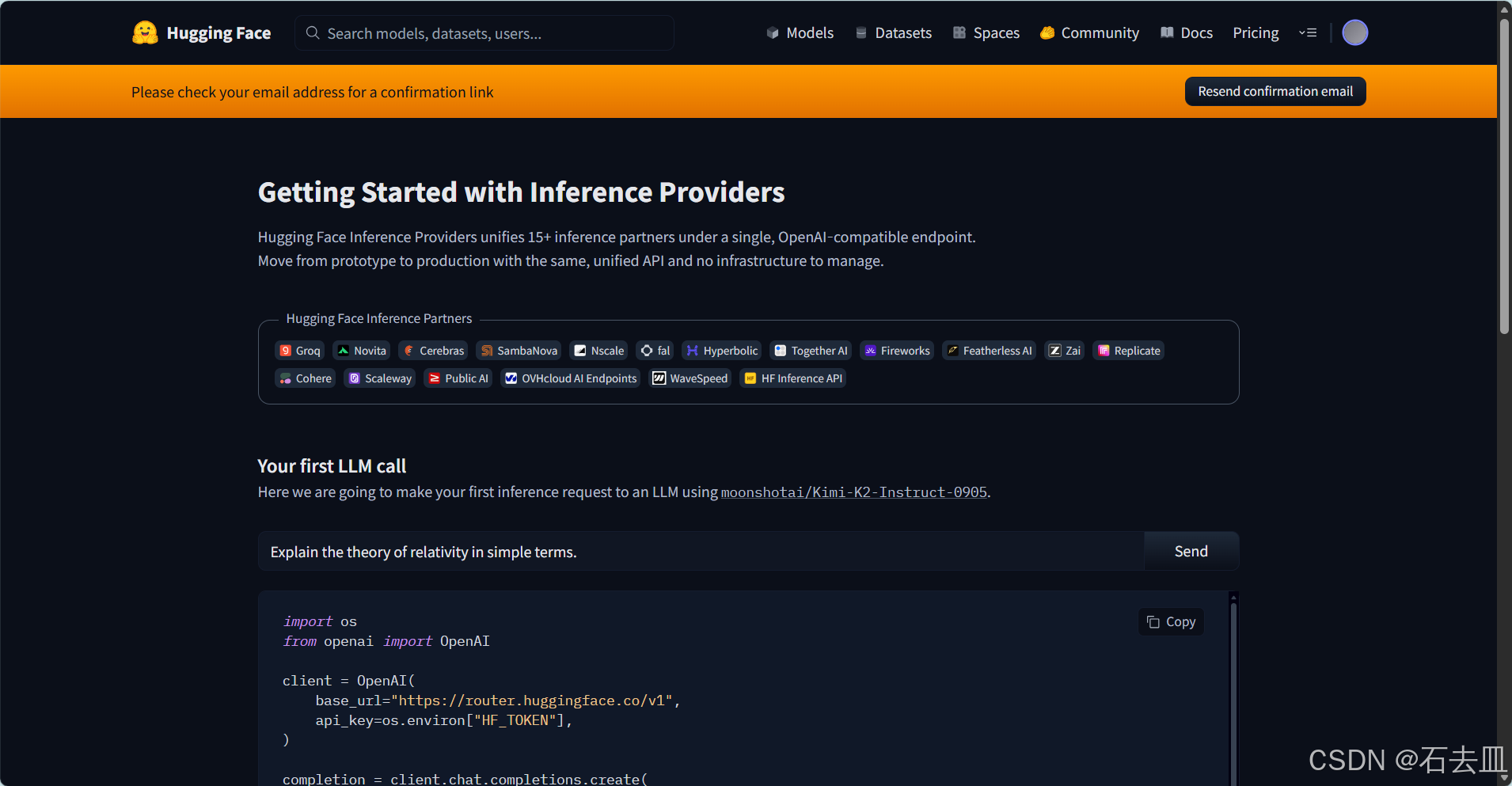
Task: Click the Spaces grid icon
Action: (959, 33)
